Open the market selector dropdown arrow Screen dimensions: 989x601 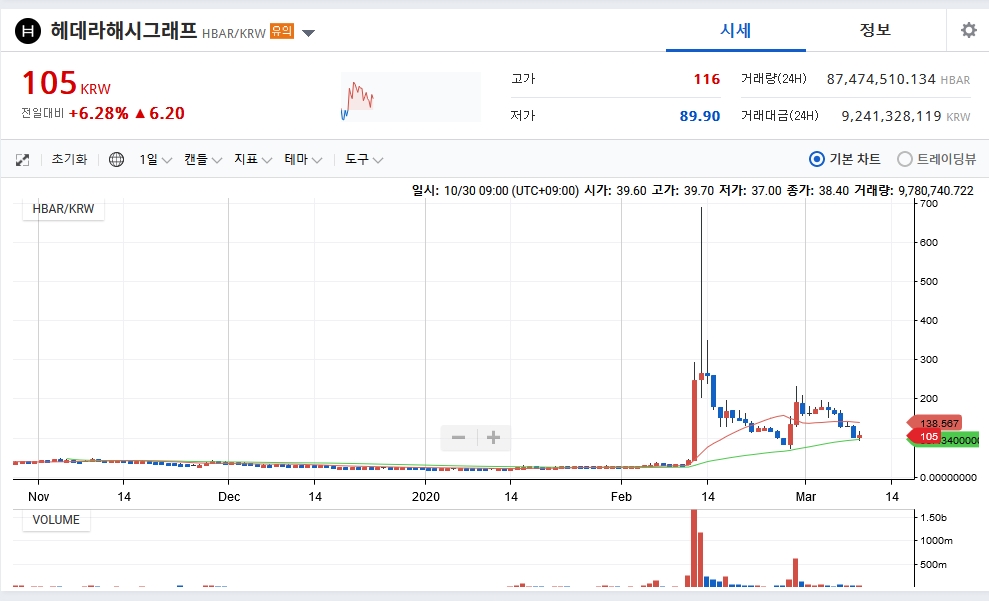pos(308,33)
